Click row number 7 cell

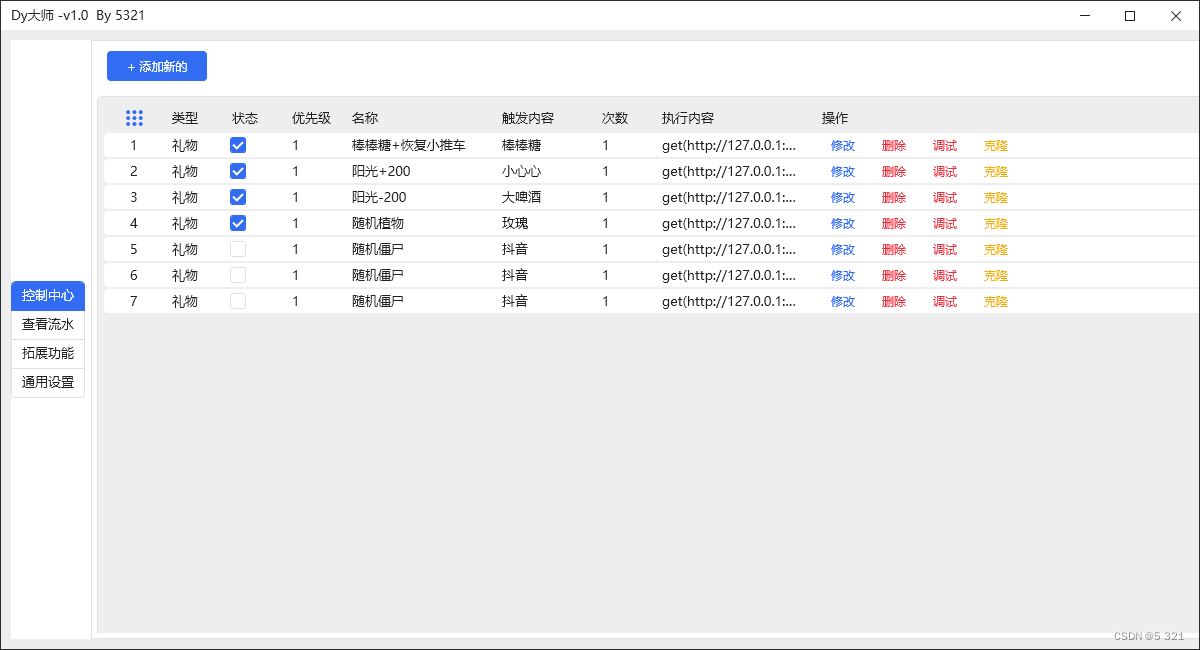(x=134, y=301)
